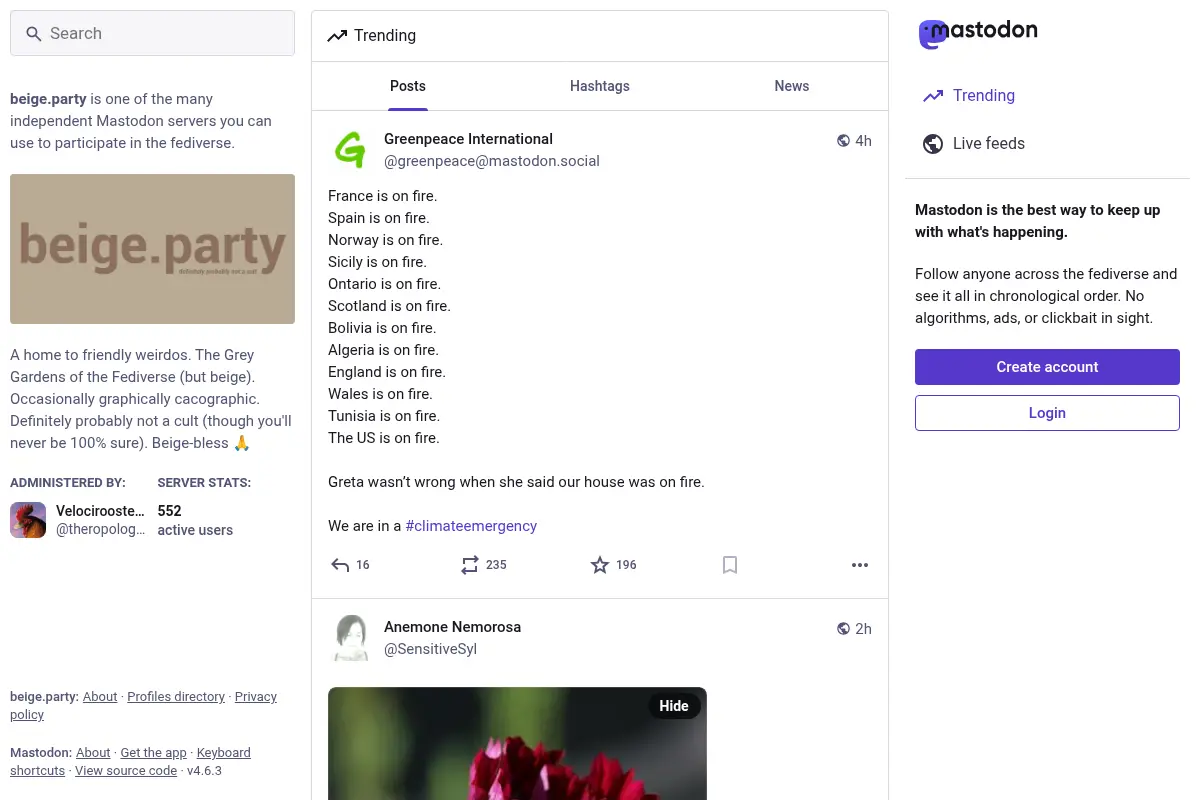
Task: Click the 16 reply count
Action: (x=362, y=565)
